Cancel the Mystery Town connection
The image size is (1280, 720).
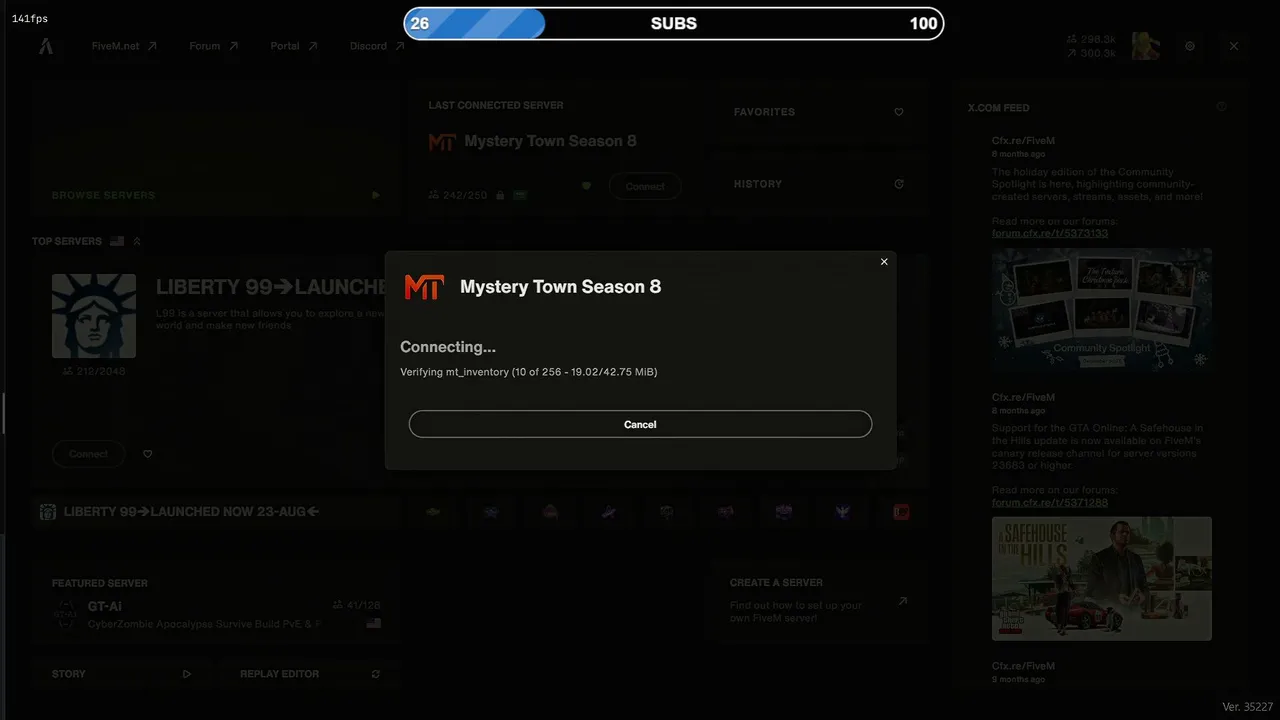tap(640, 424)
